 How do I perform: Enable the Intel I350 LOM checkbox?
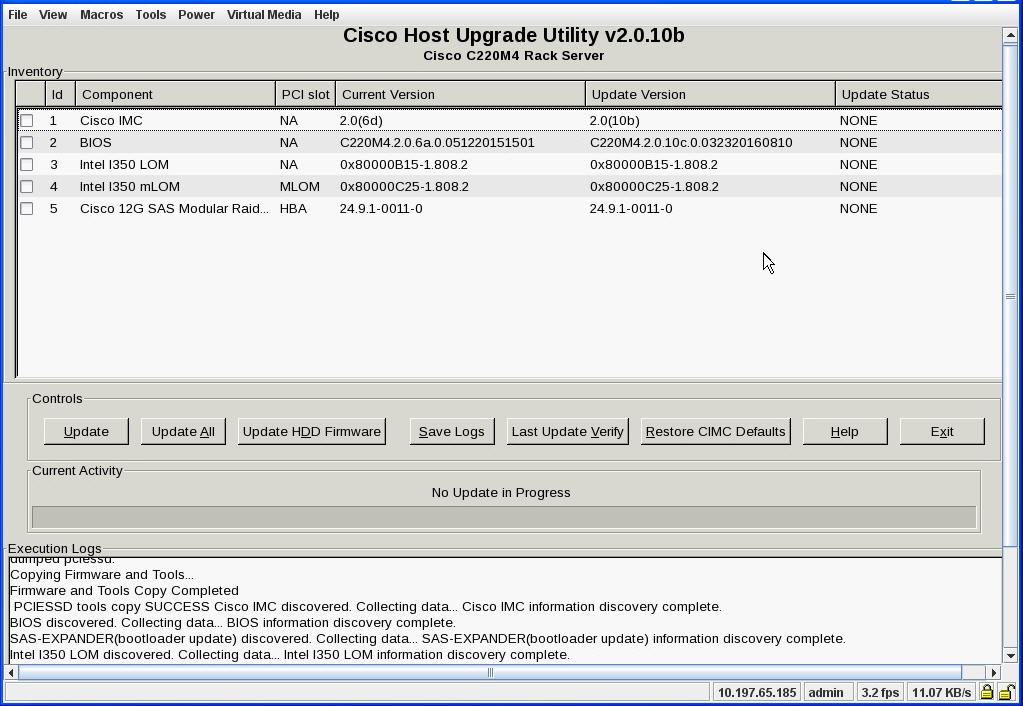click(27, 164)
